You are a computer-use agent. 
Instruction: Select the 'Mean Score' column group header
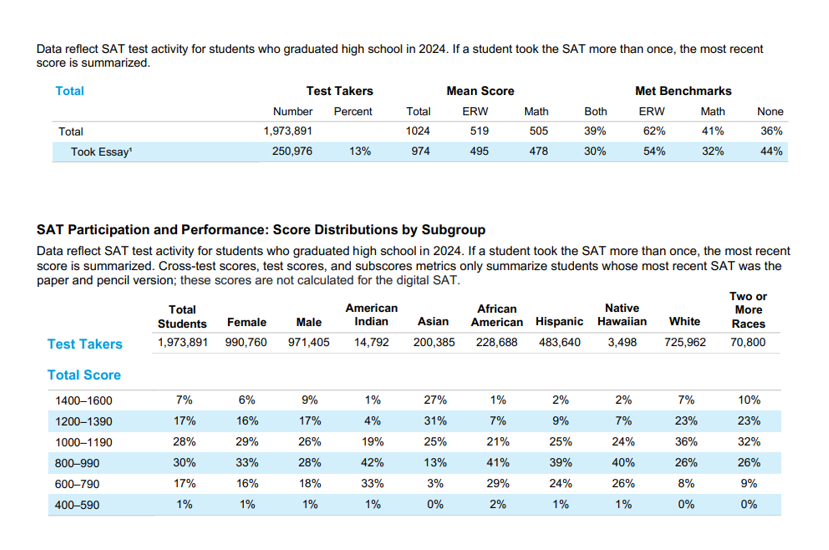click(480, 91)
